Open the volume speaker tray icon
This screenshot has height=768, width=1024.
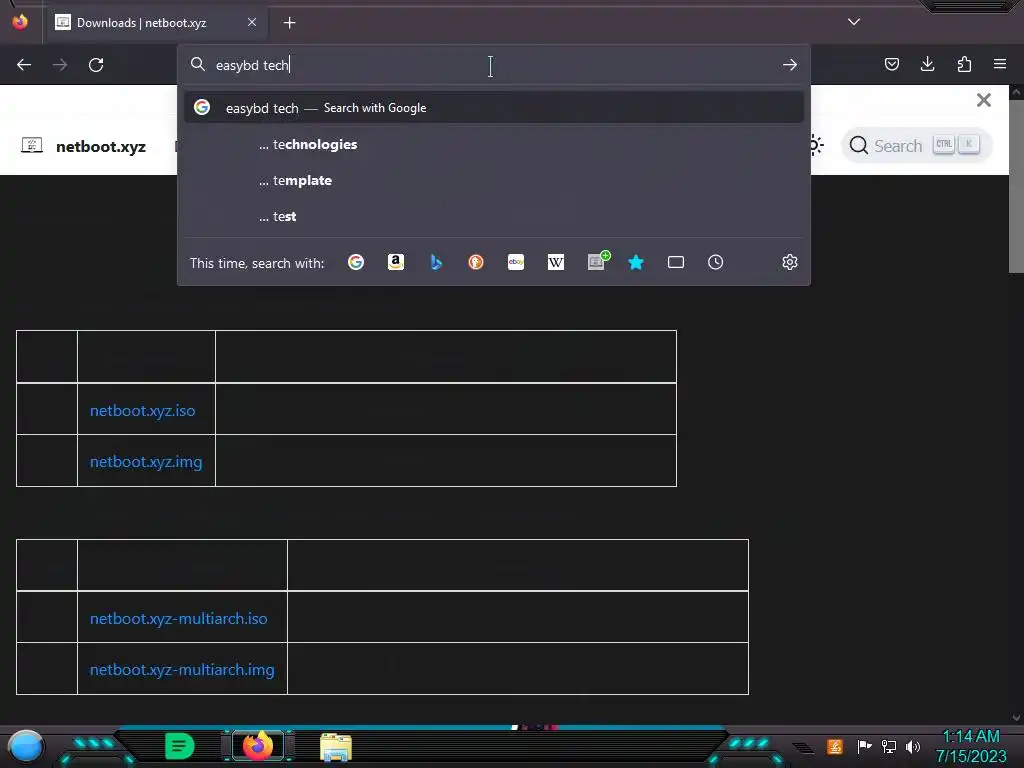point(913,746)
